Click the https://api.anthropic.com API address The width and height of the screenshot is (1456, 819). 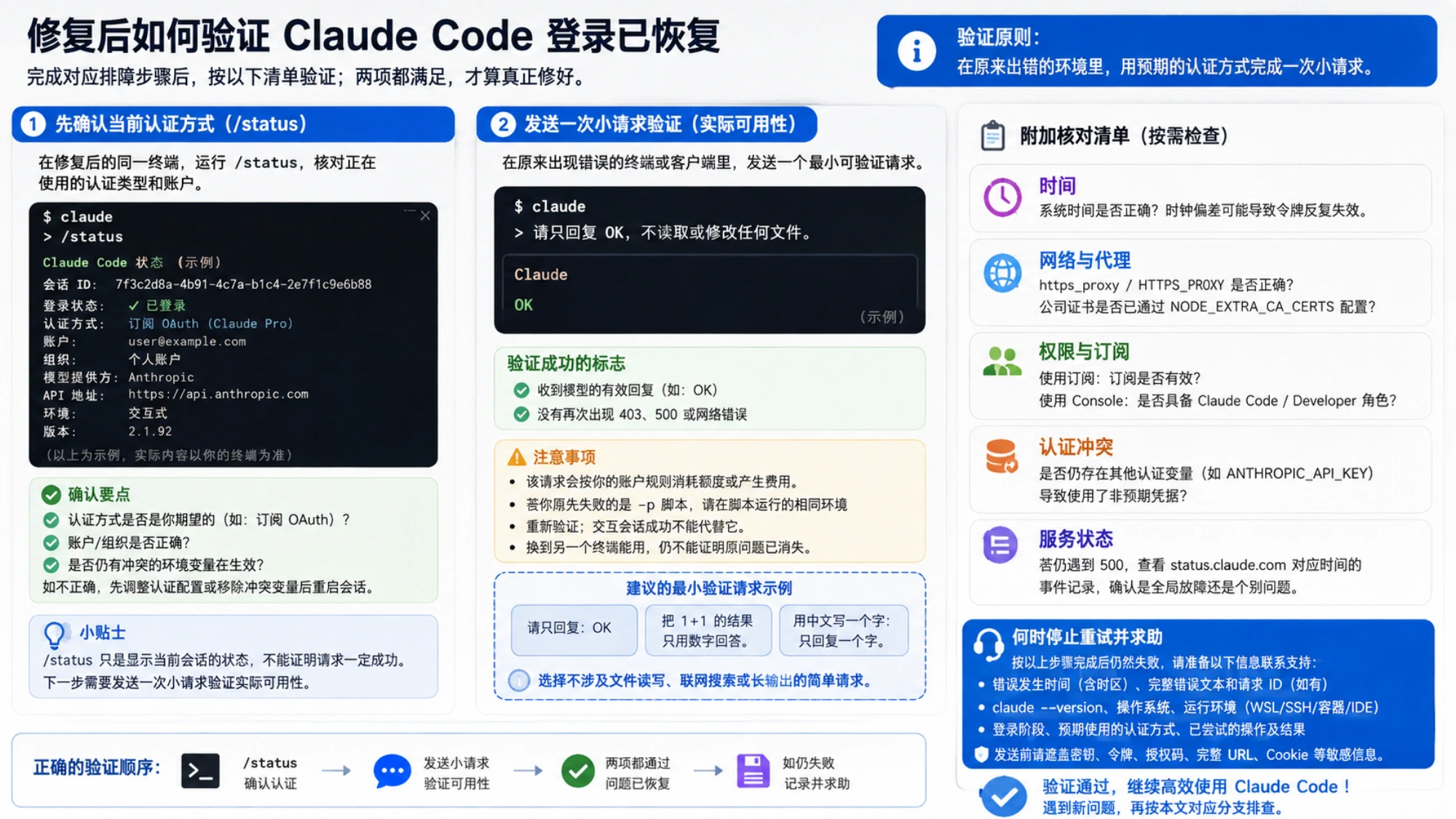[x=218, y=394]
